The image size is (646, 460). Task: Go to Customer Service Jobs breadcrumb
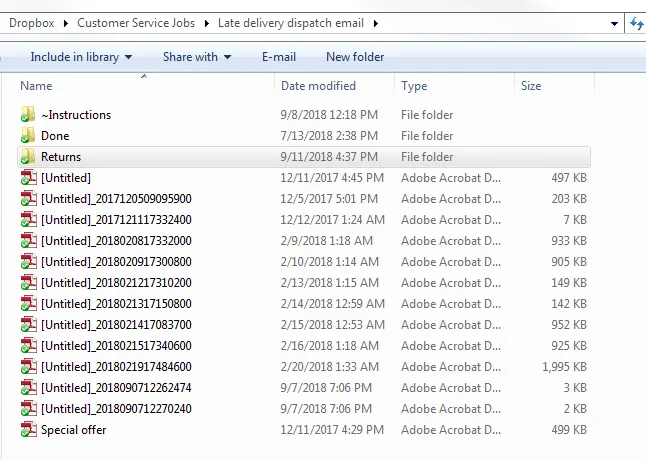coord(136,23)
